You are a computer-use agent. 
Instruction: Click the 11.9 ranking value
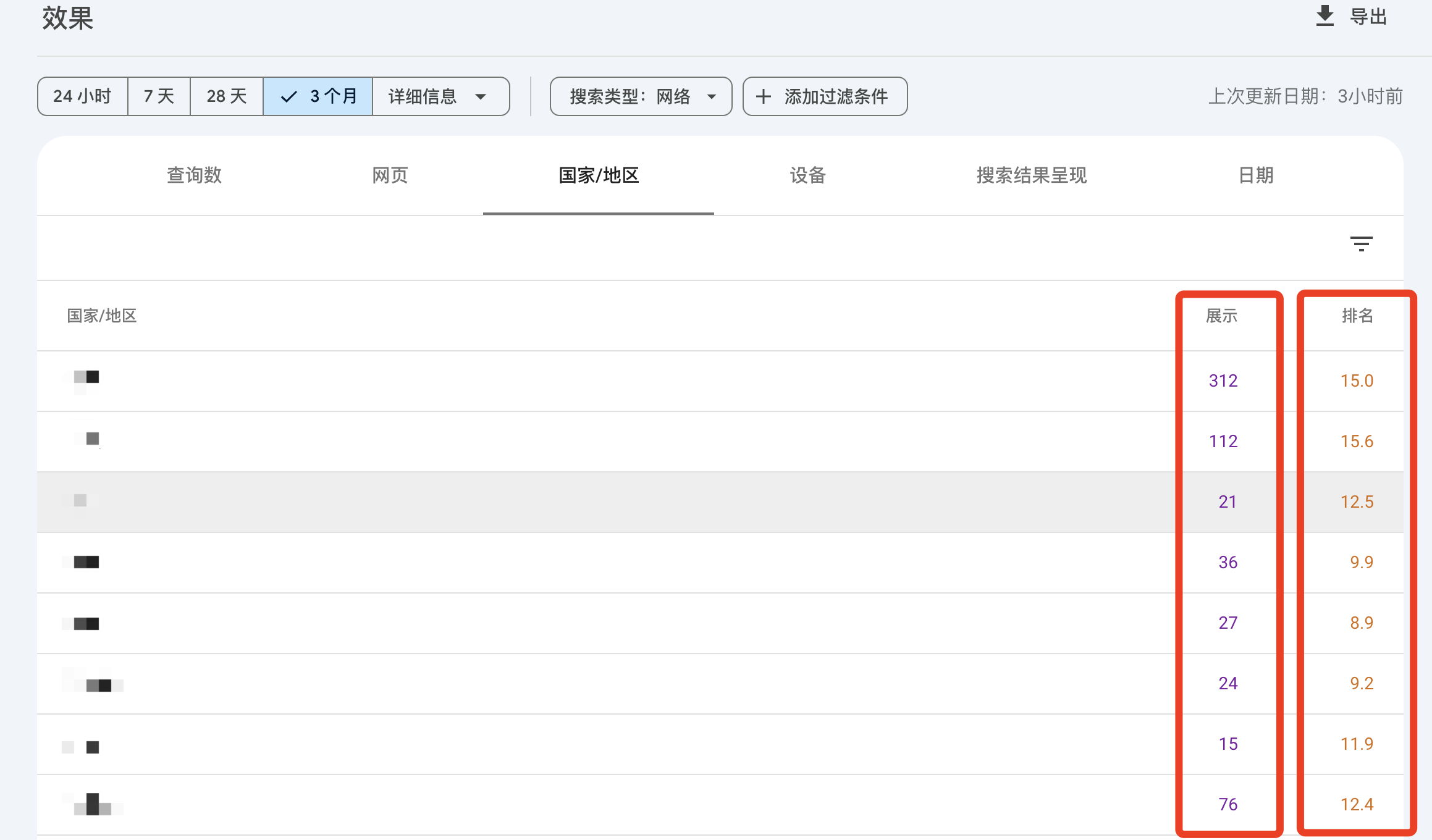click(x=1357, y=744)
